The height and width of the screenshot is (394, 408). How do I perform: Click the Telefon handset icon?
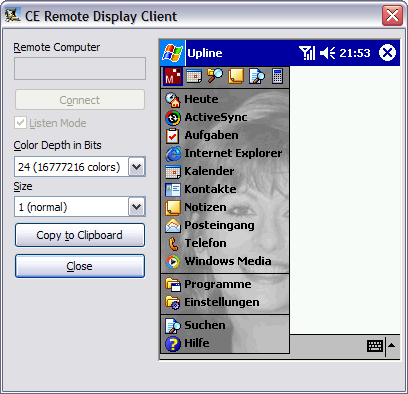click(173, 244)
